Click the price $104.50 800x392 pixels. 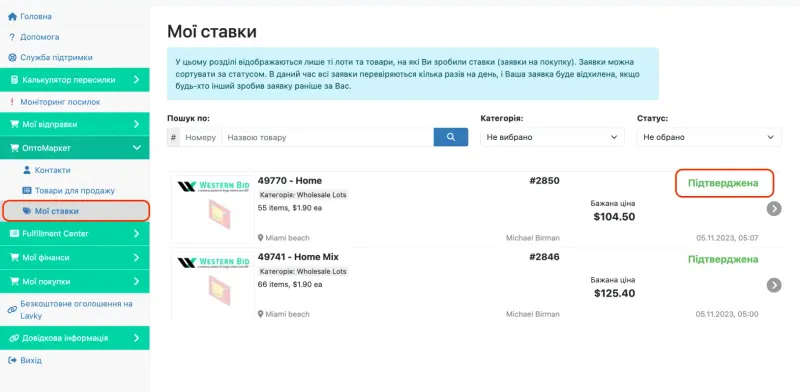(614, 217)
